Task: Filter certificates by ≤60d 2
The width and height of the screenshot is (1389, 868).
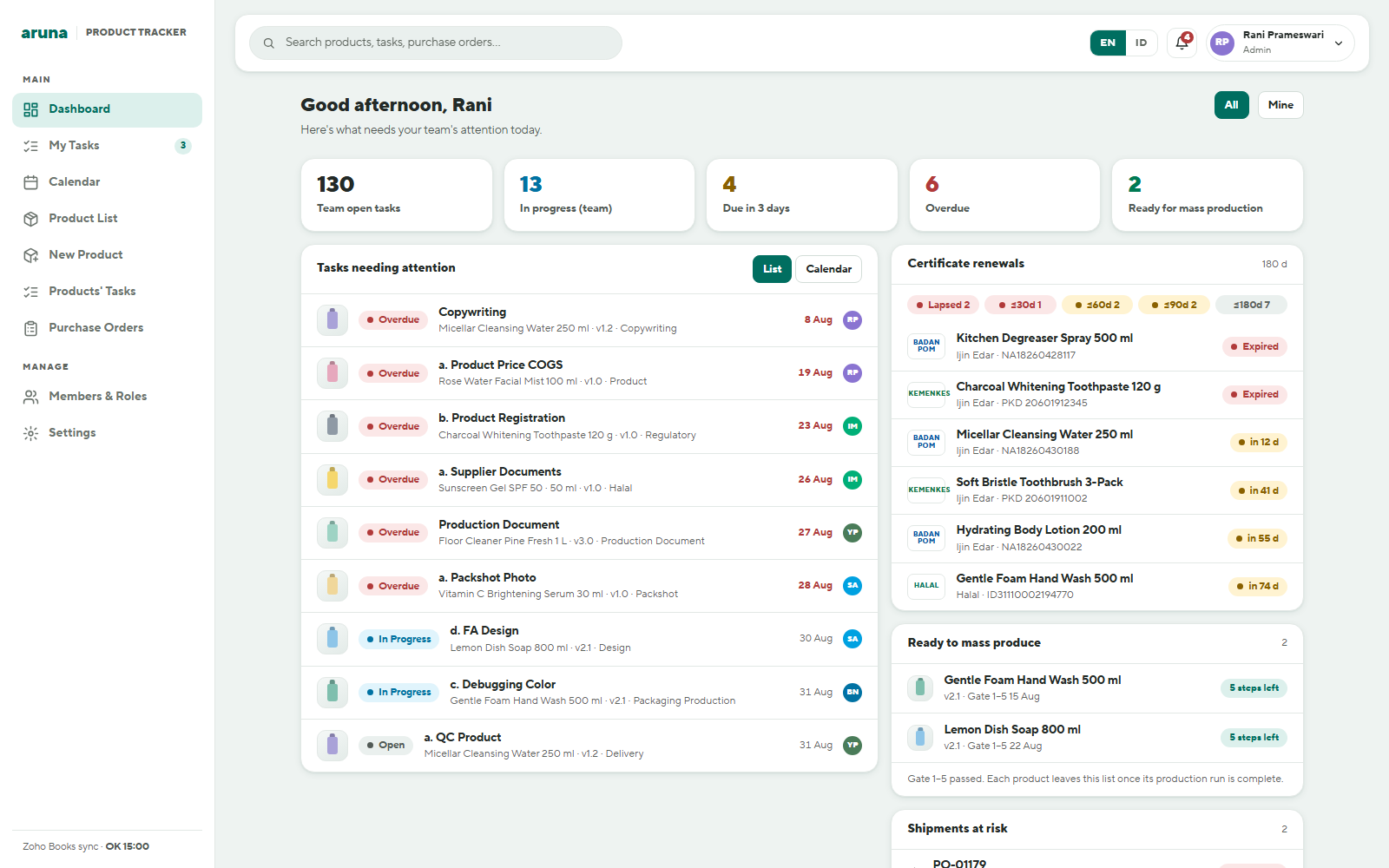Action: (1096, 305)
